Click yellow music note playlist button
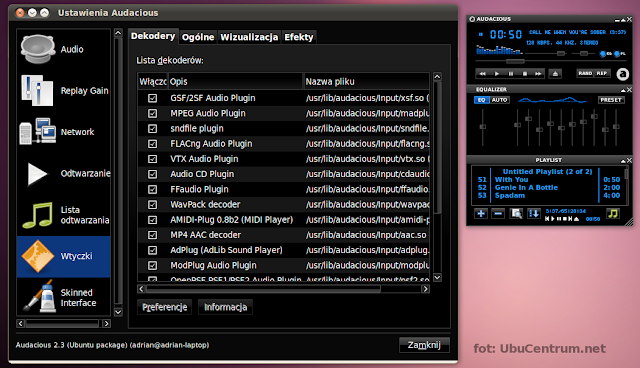This screenshot has width=640, height=368. [613, 213]
